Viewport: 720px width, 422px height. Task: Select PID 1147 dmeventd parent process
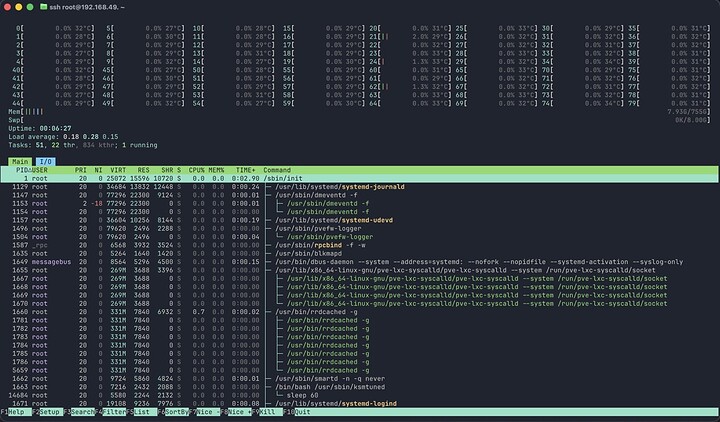click(360, 195)
